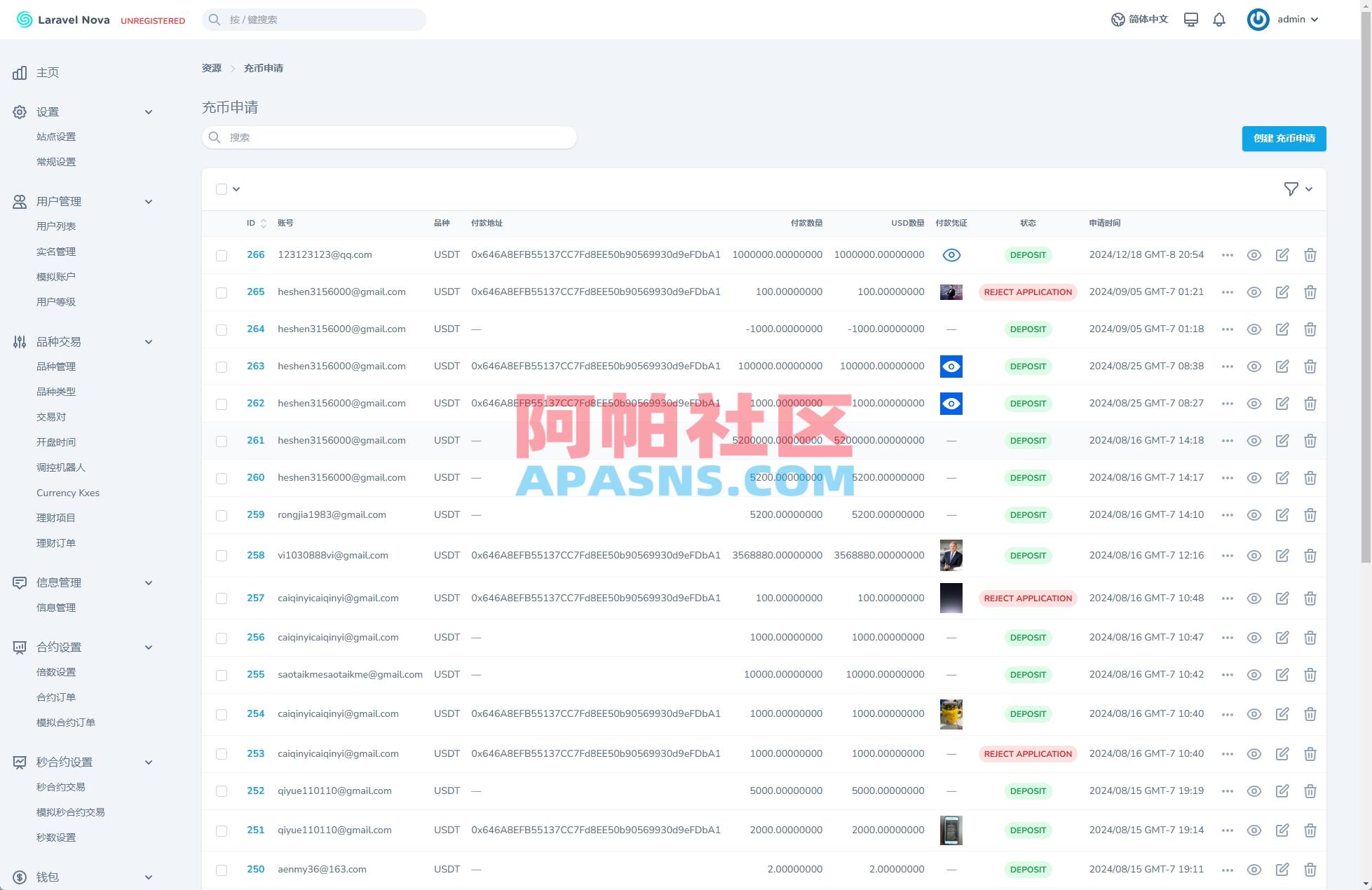Select the checkbox on row 258
This screenshot has height=890, width=1372.
coord(222,555)
